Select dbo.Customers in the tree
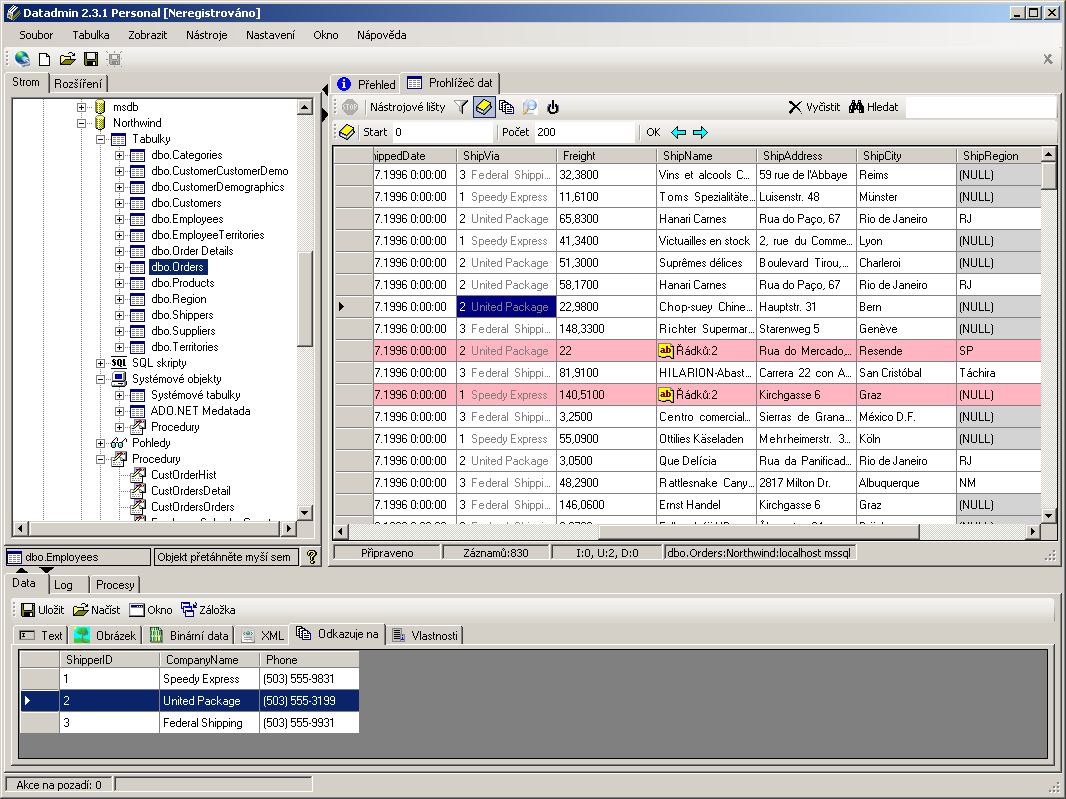1066x799 pixels. (186, 203)
